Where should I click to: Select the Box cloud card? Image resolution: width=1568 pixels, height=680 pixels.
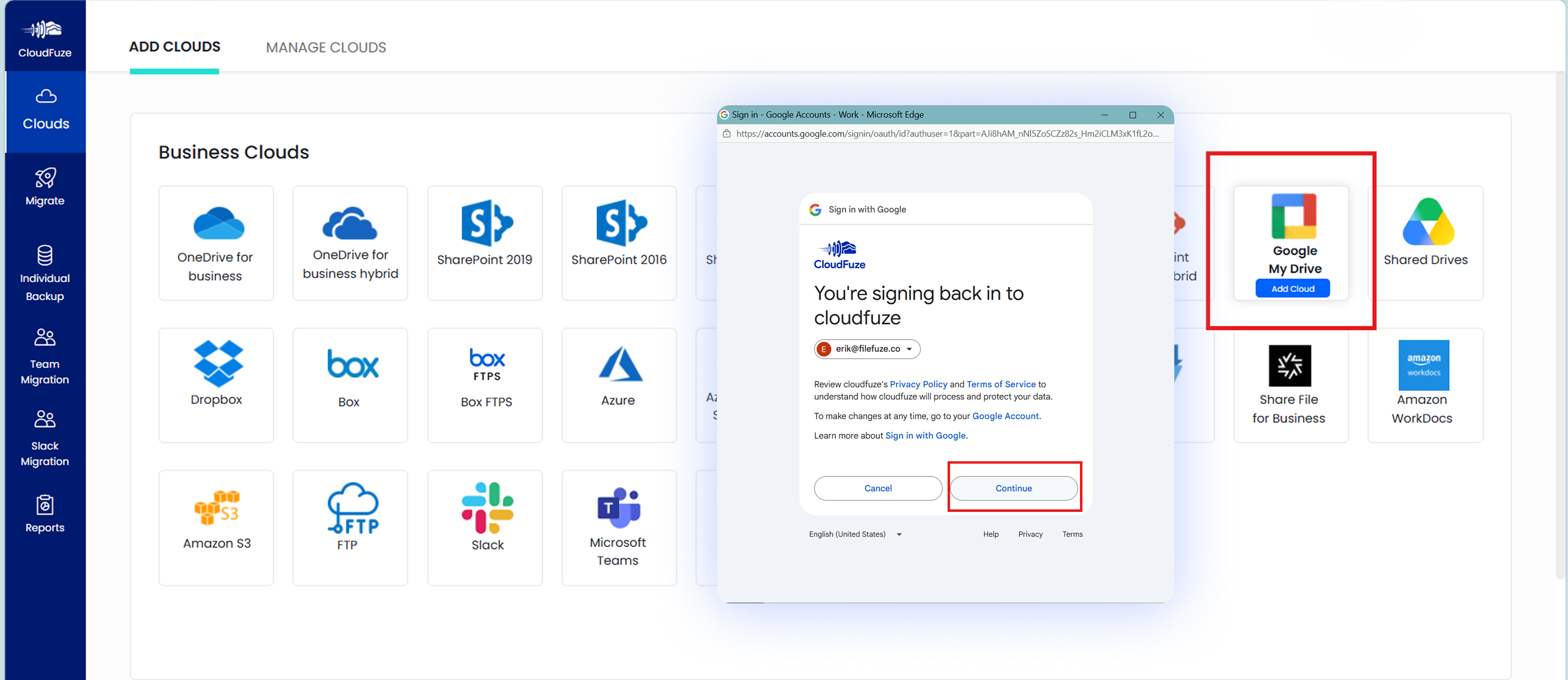click(351, 385)
